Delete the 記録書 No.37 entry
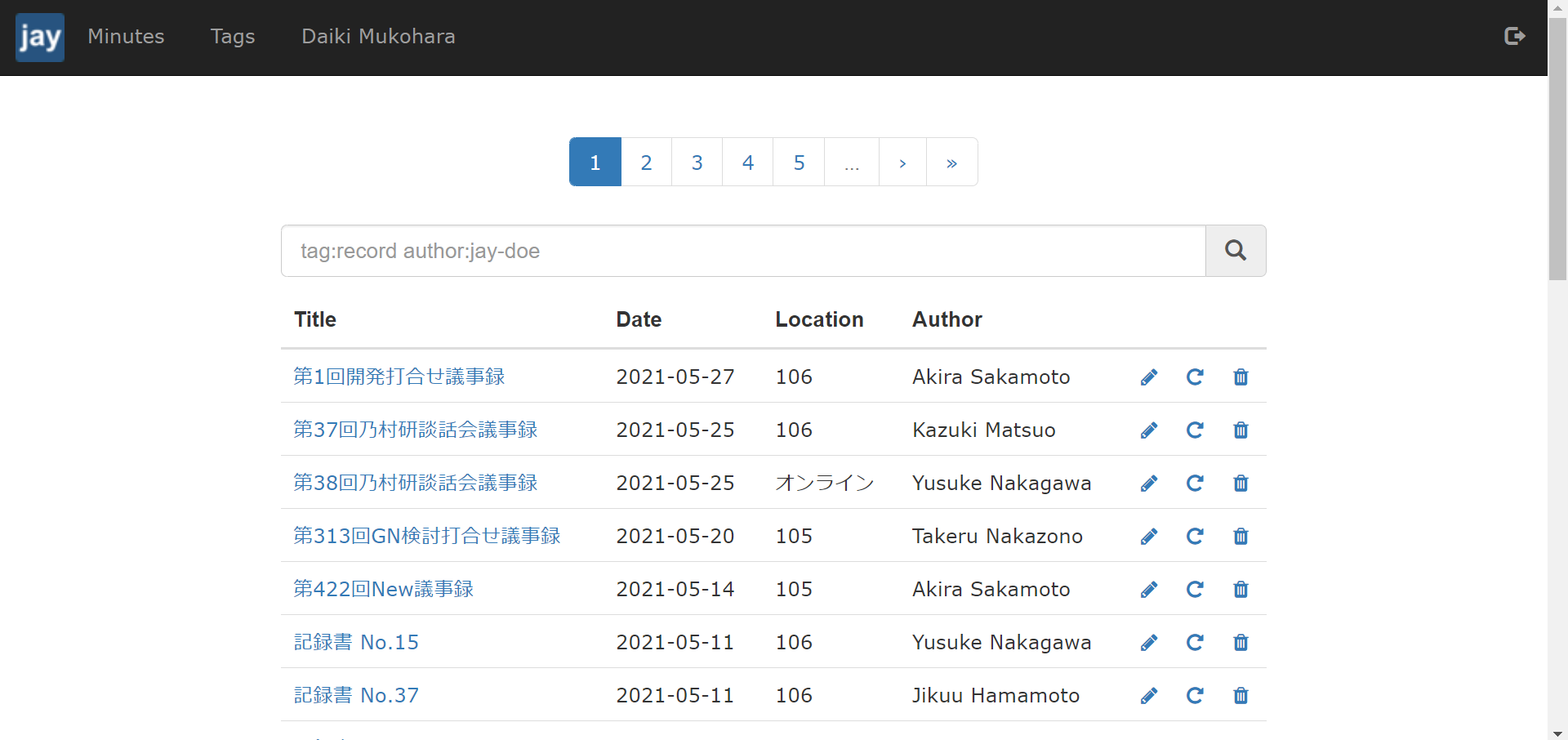The height and width of the screenshot is (740, 1568). 1240,696
